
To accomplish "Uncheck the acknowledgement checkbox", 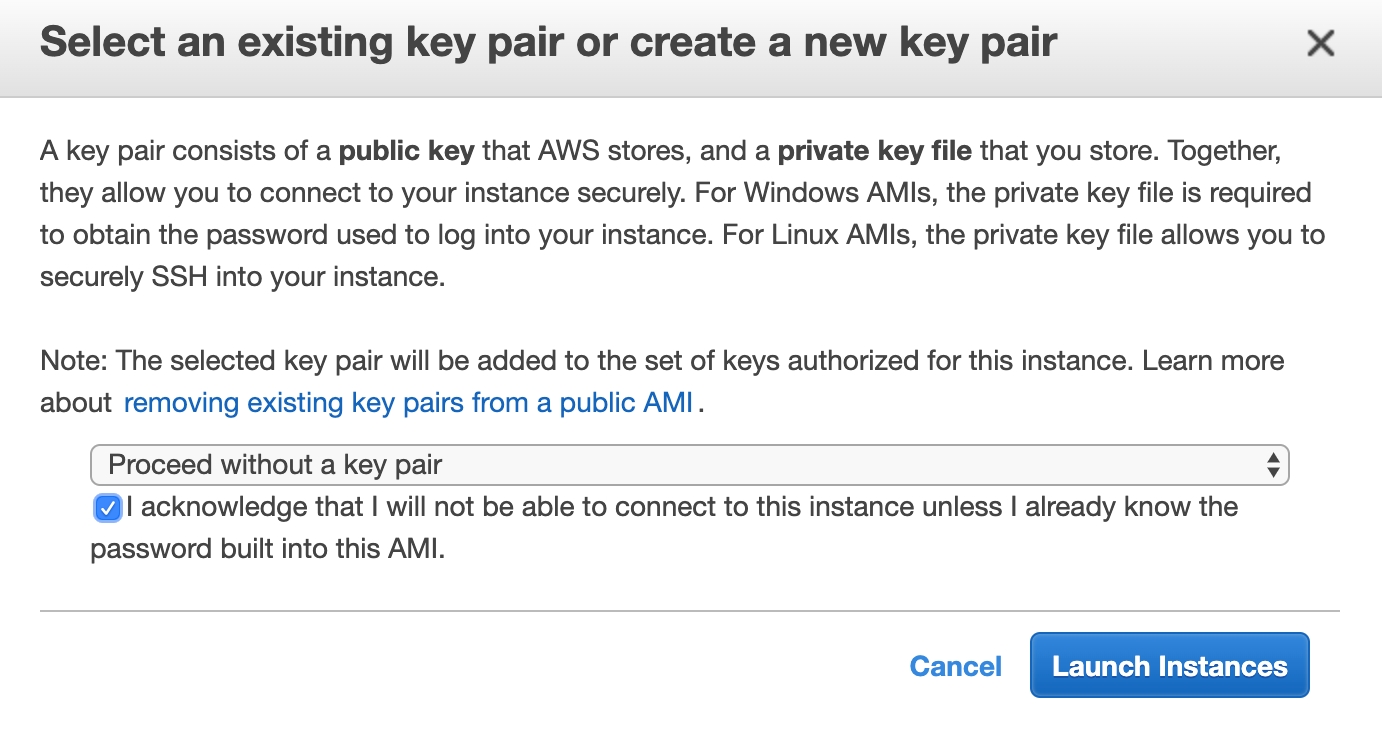I will coord(107,509).
